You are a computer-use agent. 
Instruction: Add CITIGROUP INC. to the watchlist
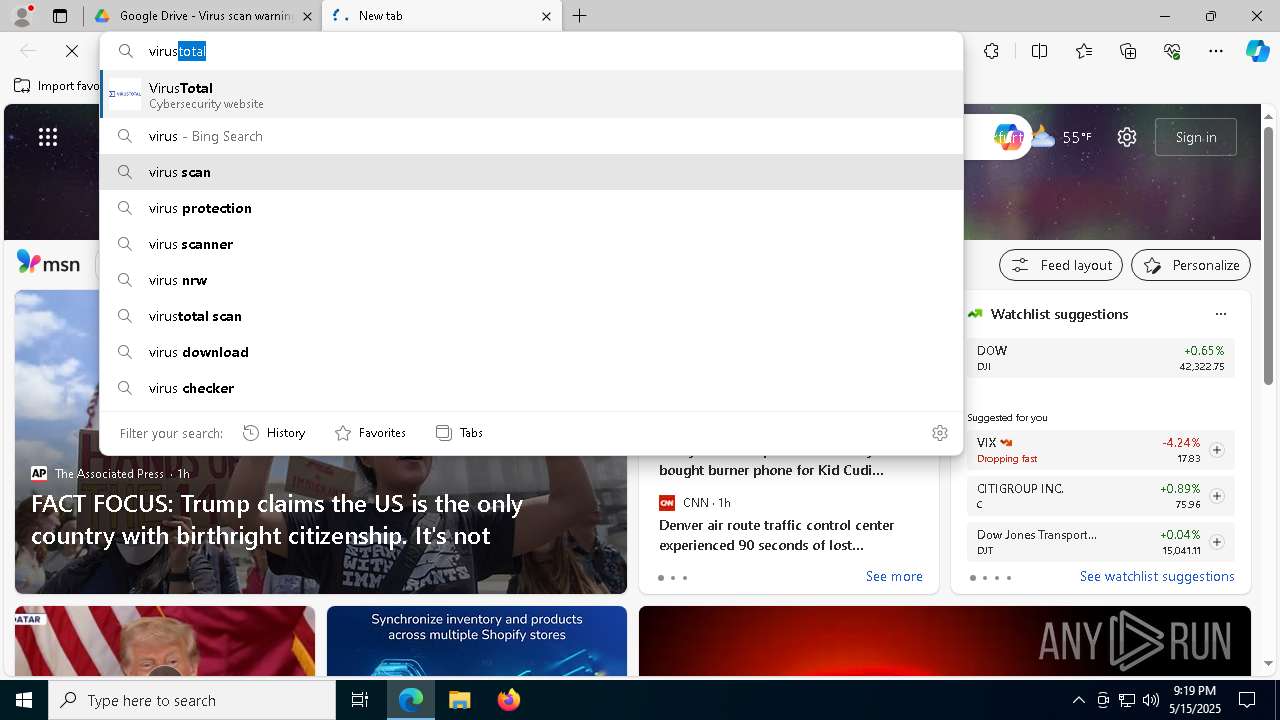(1217, 496)
